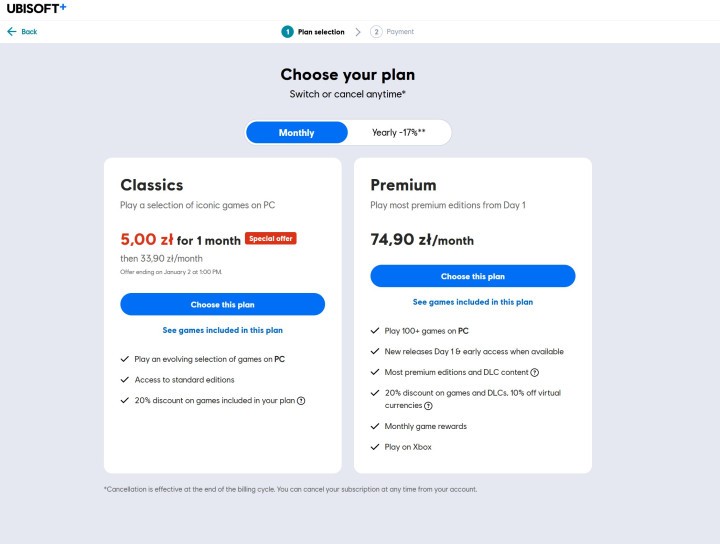Click the Premium plan title

click(x=403, y=185)
